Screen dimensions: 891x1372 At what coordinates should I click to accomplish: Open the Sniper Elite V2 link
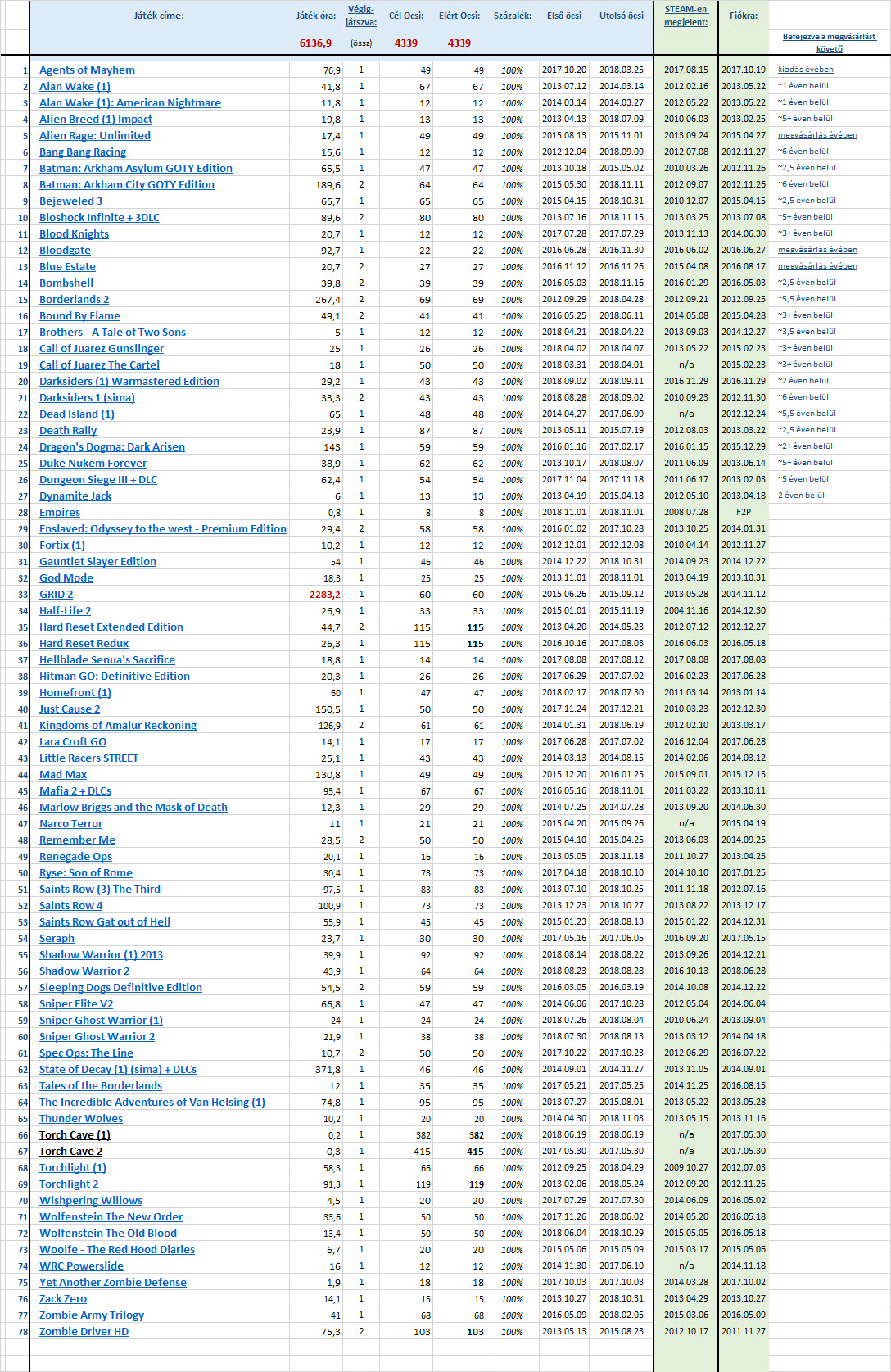(x=76, y=1004)
